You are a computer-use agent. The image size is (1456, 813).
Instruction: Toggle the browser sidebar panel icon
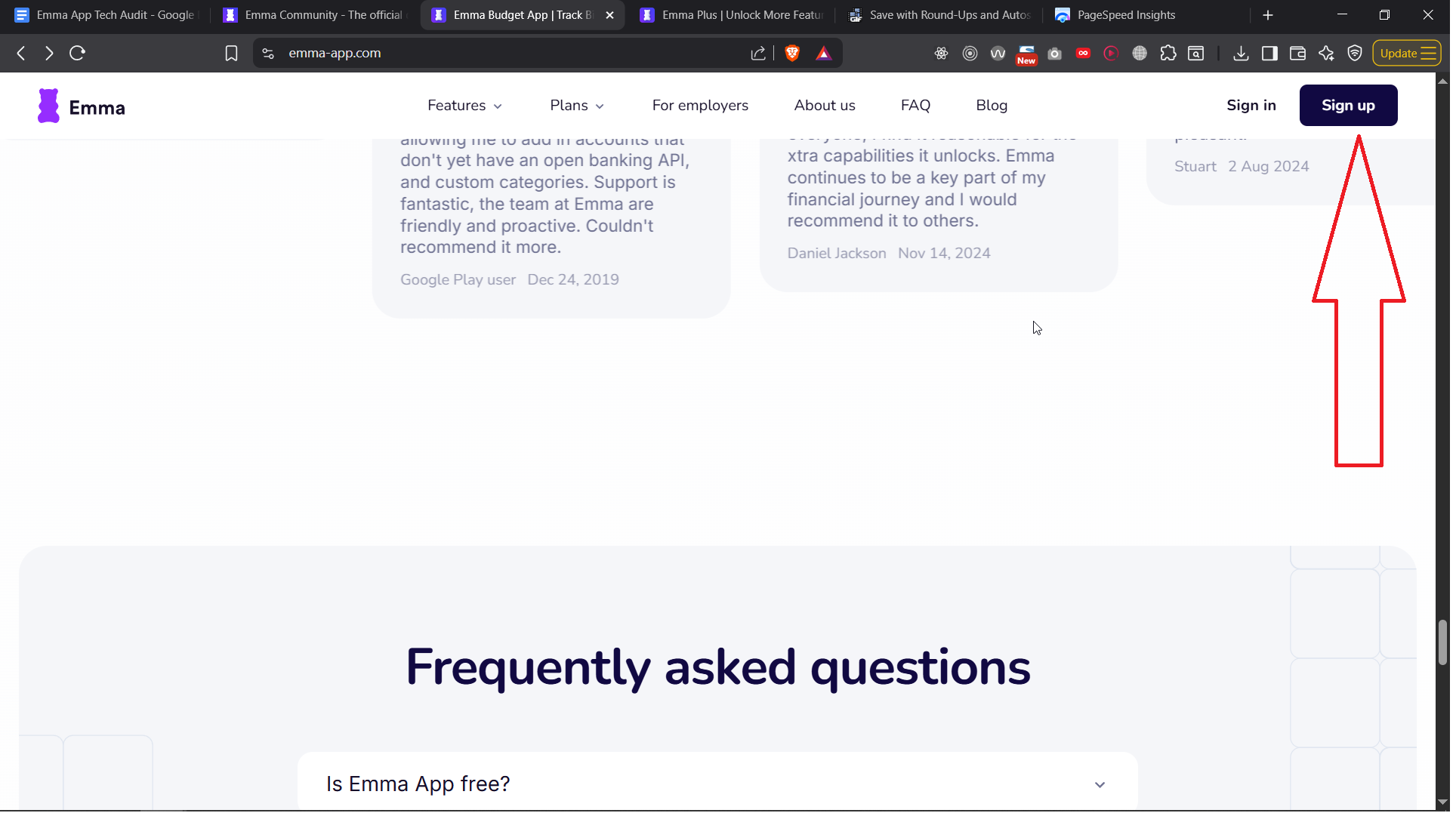point(1269,53)
